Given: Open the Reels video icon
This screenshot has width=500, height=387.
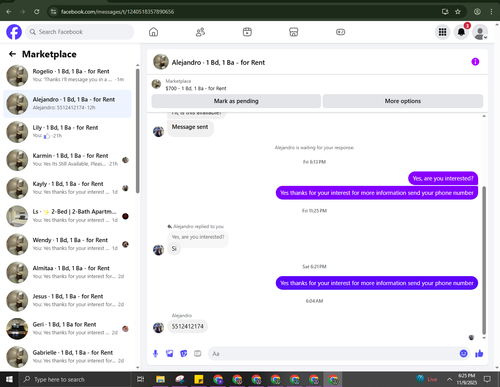Looking at the screenshot, I should coord(247,32).
